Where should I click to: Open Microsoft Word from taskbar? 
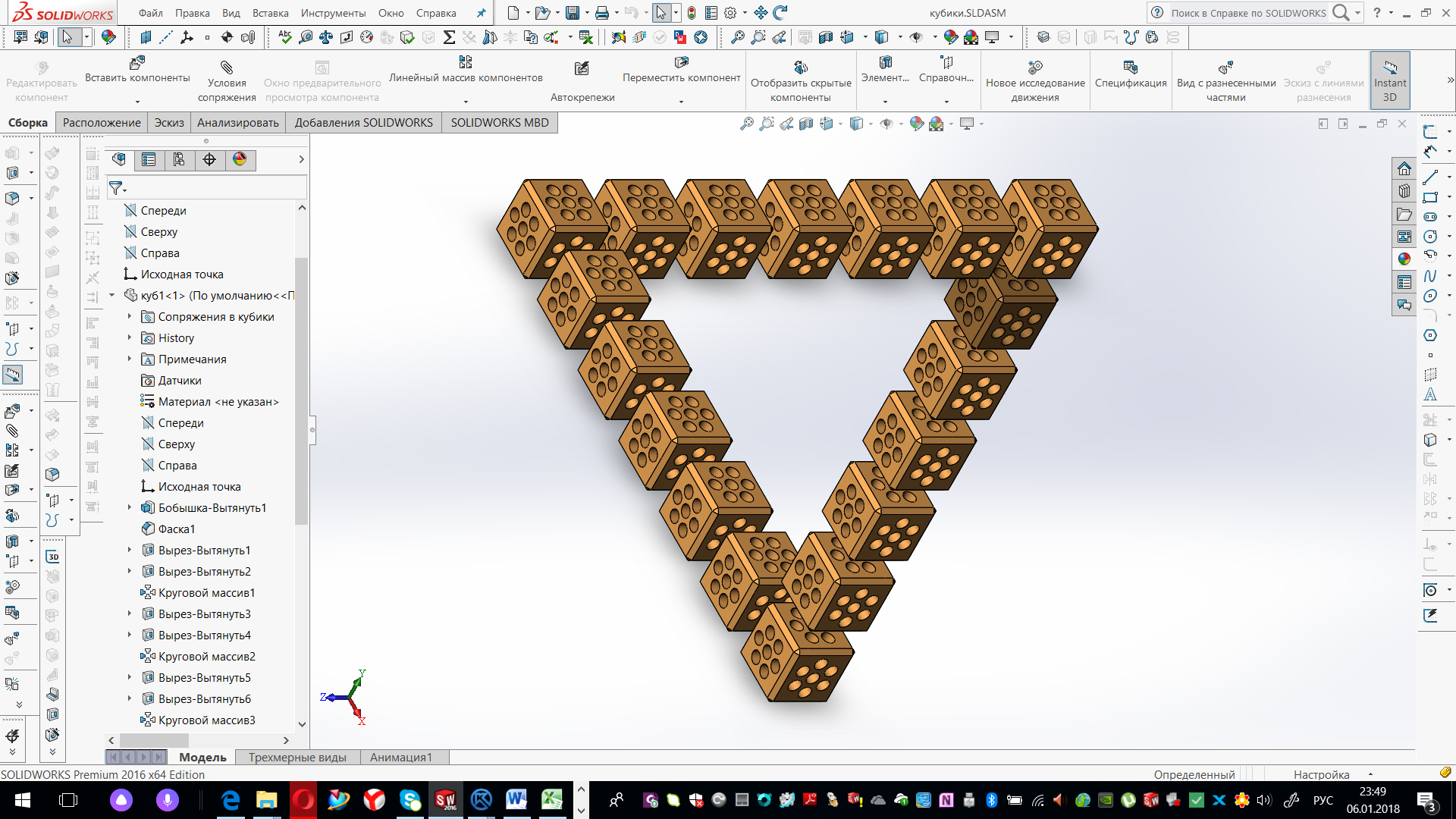[x=516, y=800]
